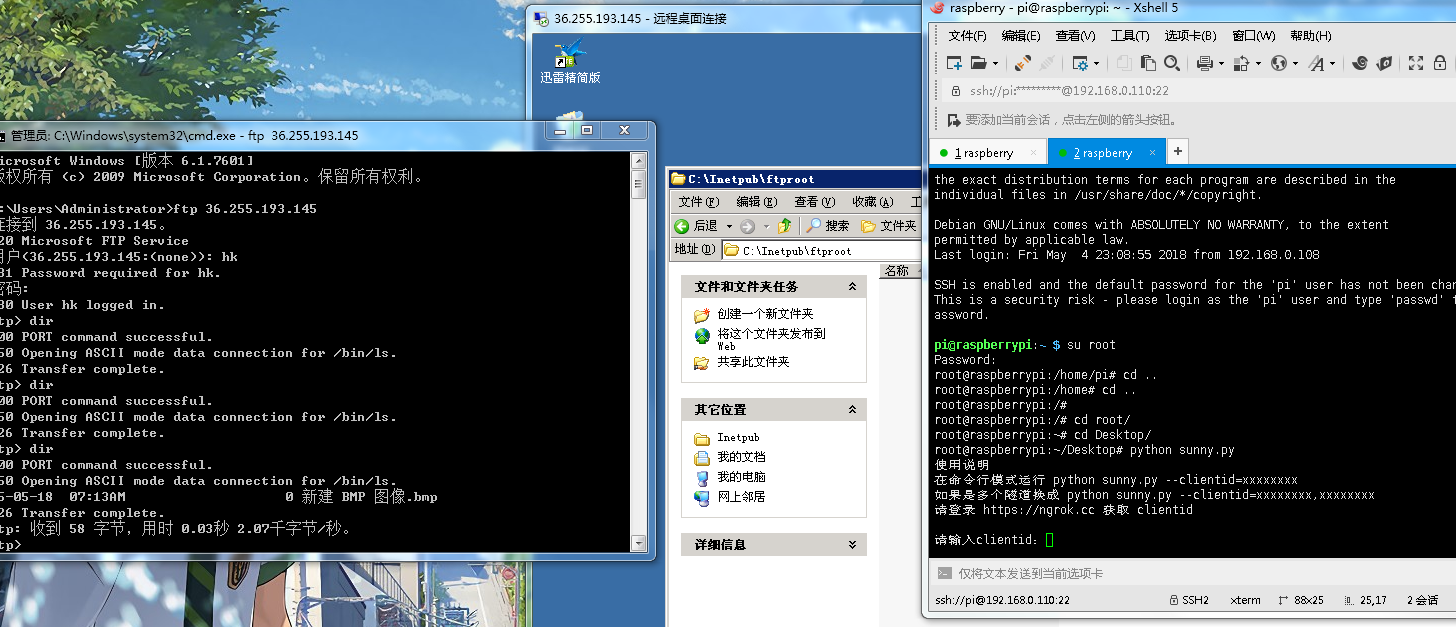Click the 迅雷精简版 desktop shortcut in remote desktop
Screen dimensions: 1456x627
[x=571, y=62]
